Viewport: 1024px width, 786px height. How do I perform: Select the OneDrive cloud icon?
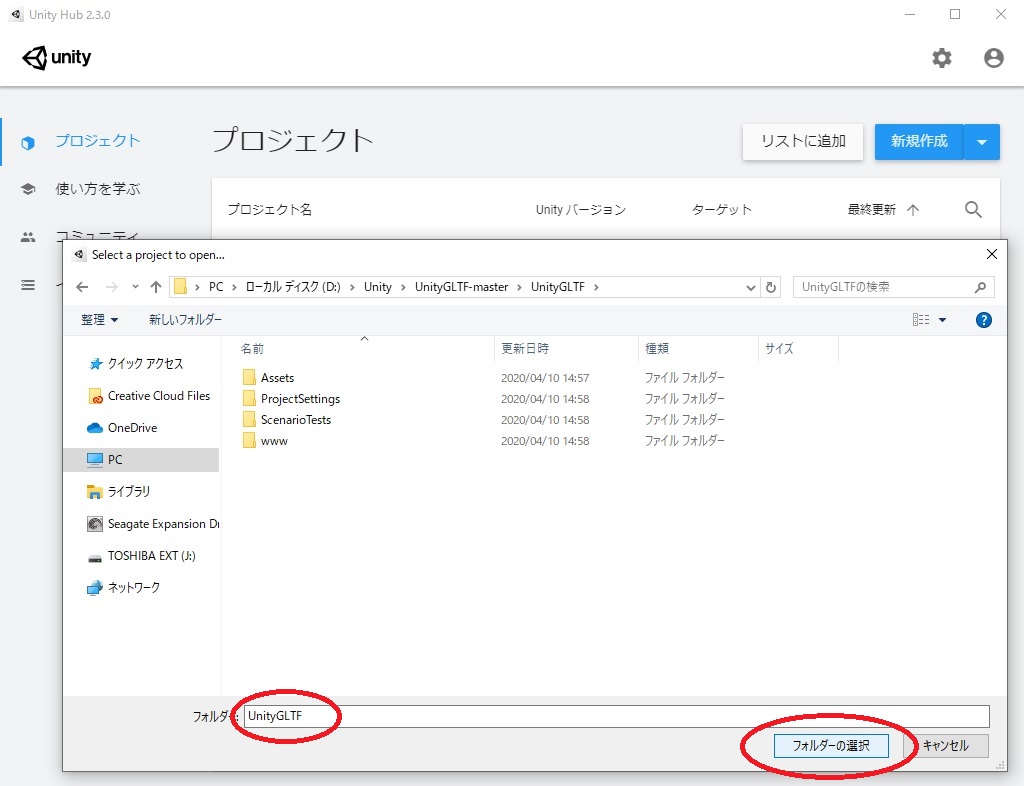pos(95,428)
